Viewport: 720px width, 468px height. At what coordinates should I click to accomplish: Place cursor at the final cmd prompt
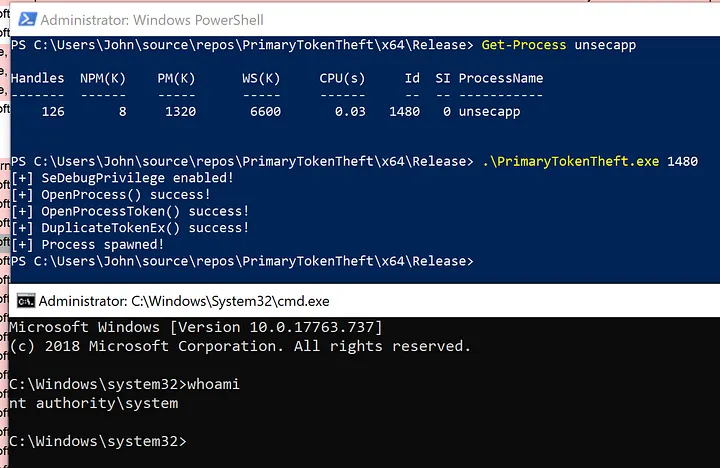191,441
